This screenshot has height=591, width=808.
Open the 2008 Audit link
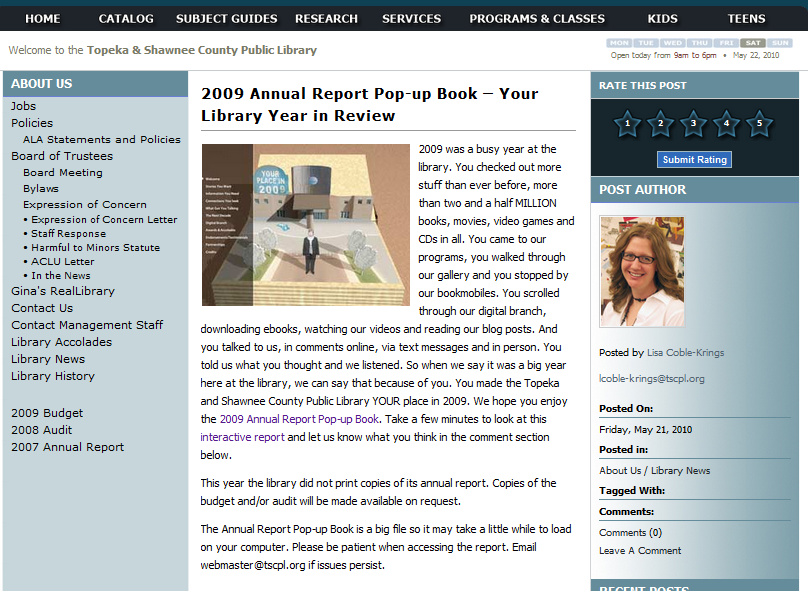click(x=42, y=430)
